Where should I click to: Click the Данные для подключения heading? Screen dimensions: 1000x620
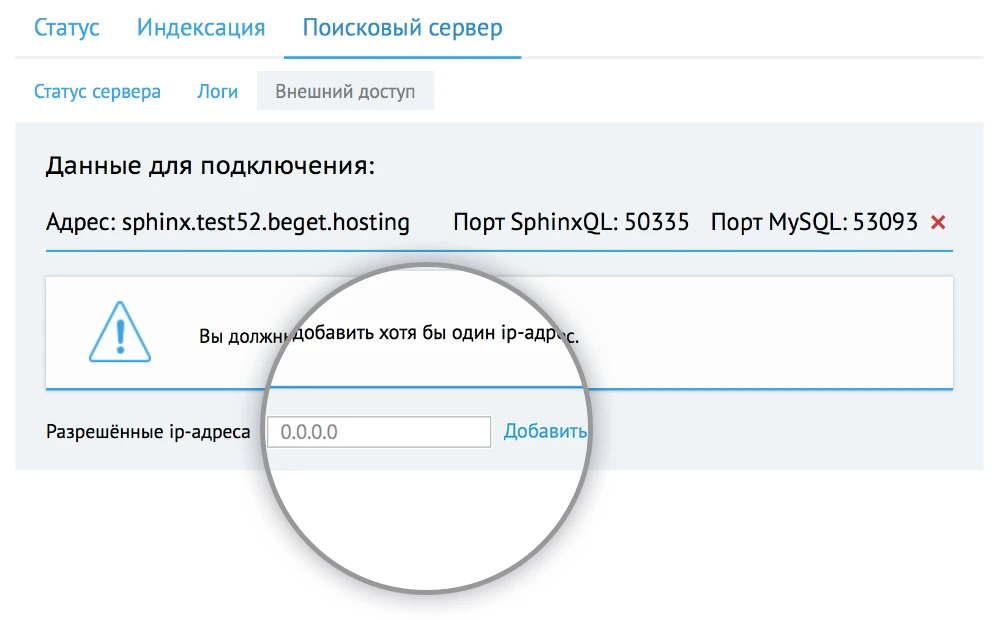[x=210, y=165]
